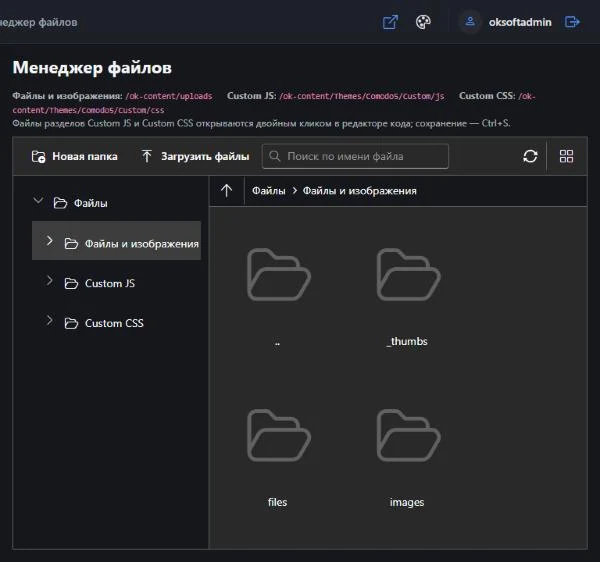Expand Файлы и изображения tree node
Image resolution: width=600 pixels, height=562 pixels.
(x=50, y=241)
